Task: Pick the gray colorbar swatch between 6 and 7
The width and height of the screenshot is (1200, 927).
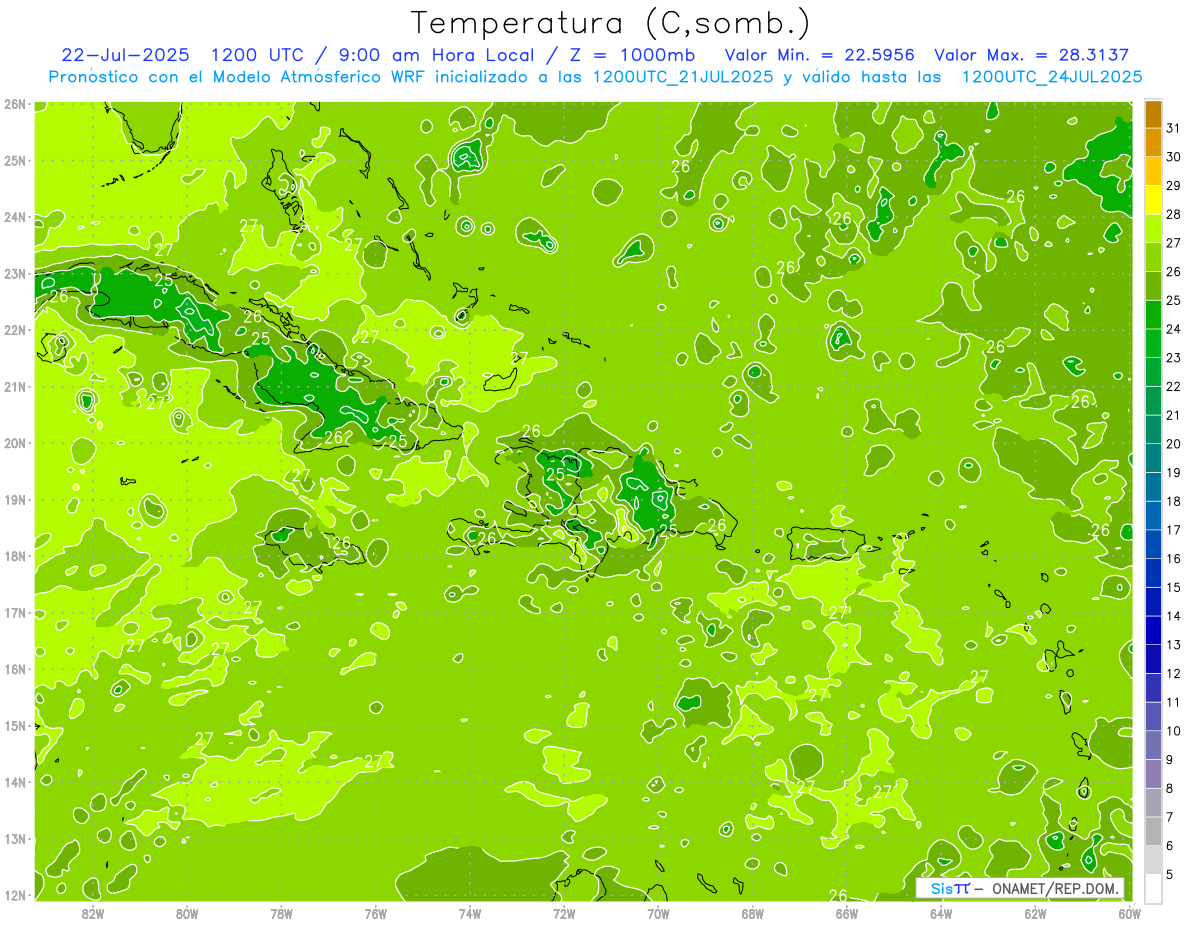Action: [1154, 830]
